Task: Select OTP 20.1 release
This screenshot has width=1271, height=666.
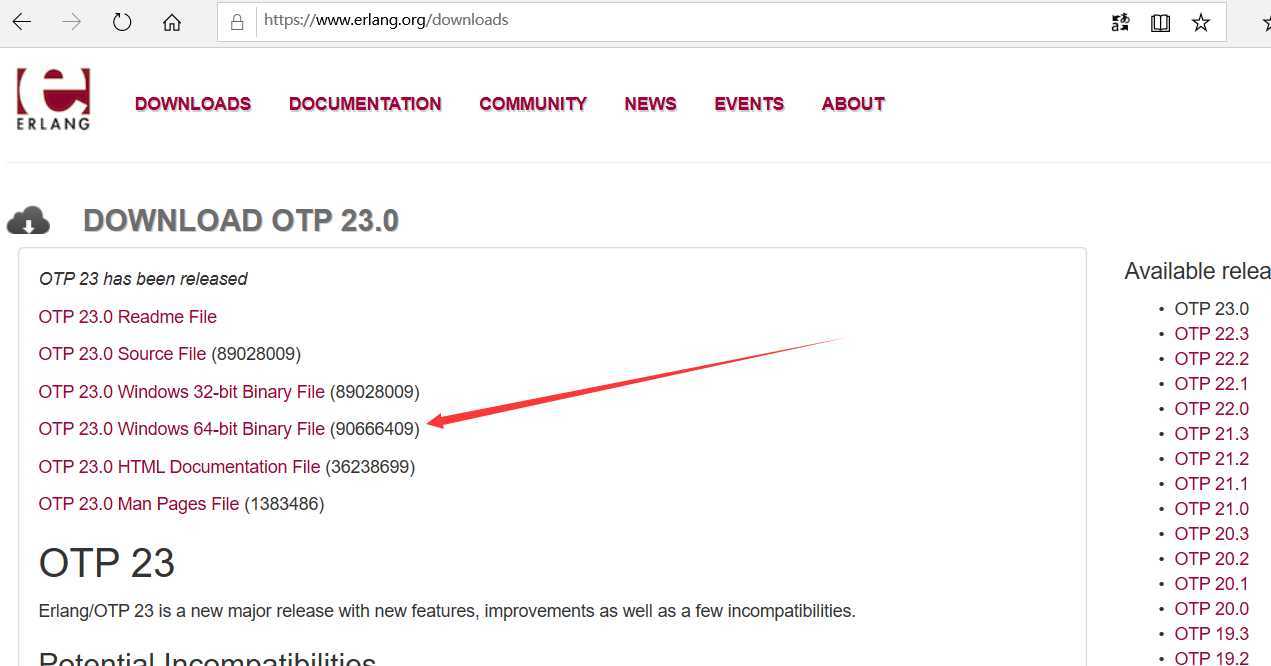Action: pos(1212,584)
